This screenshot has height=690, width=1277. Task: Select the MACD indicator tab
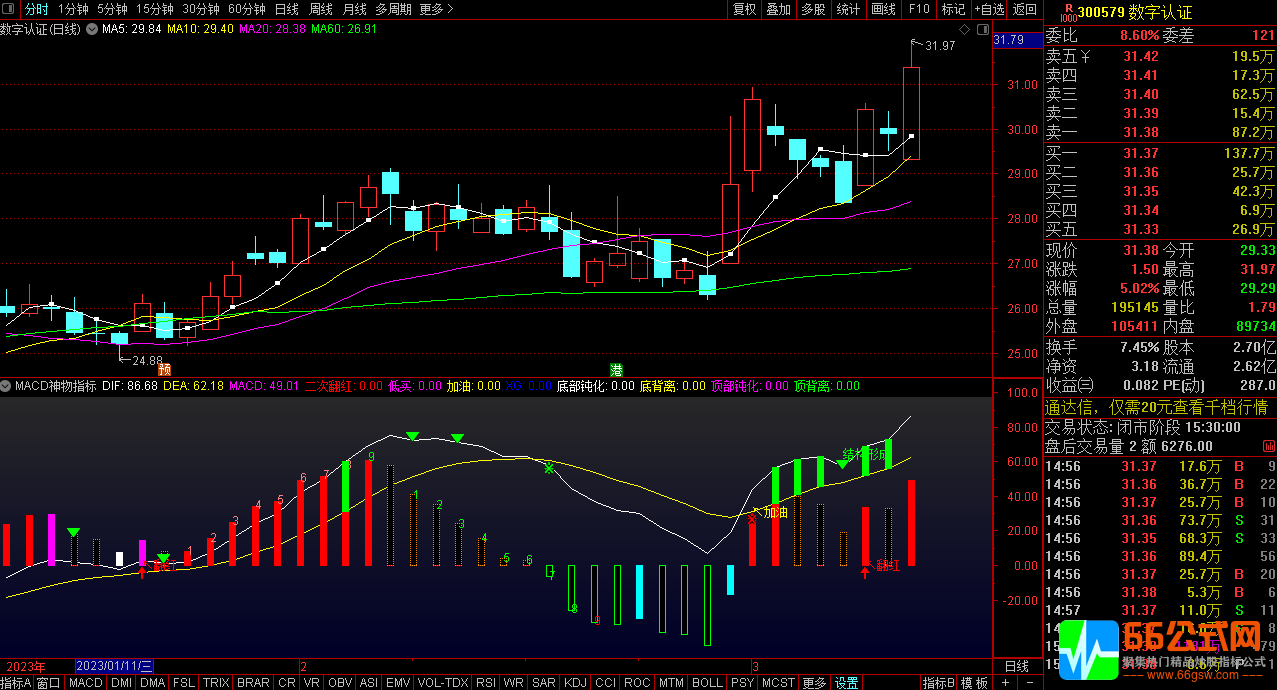tap(86, 683)
